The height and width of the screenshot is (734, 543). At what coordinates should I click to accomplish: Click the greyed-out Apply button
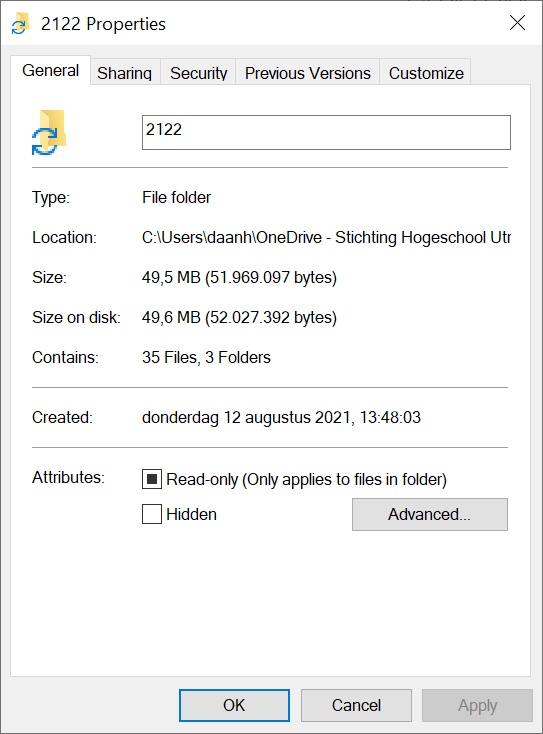pyautogui.click(x=477, y=705)
